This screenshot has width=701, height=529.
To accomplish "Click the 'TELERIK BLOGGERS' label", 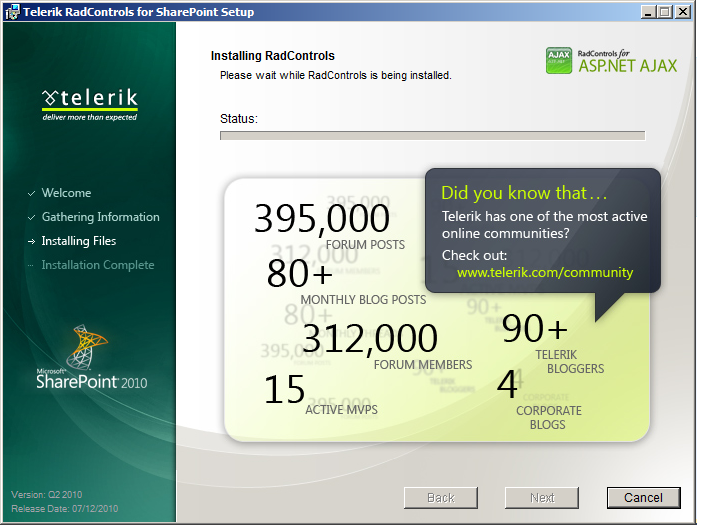I will pos(570,361).
